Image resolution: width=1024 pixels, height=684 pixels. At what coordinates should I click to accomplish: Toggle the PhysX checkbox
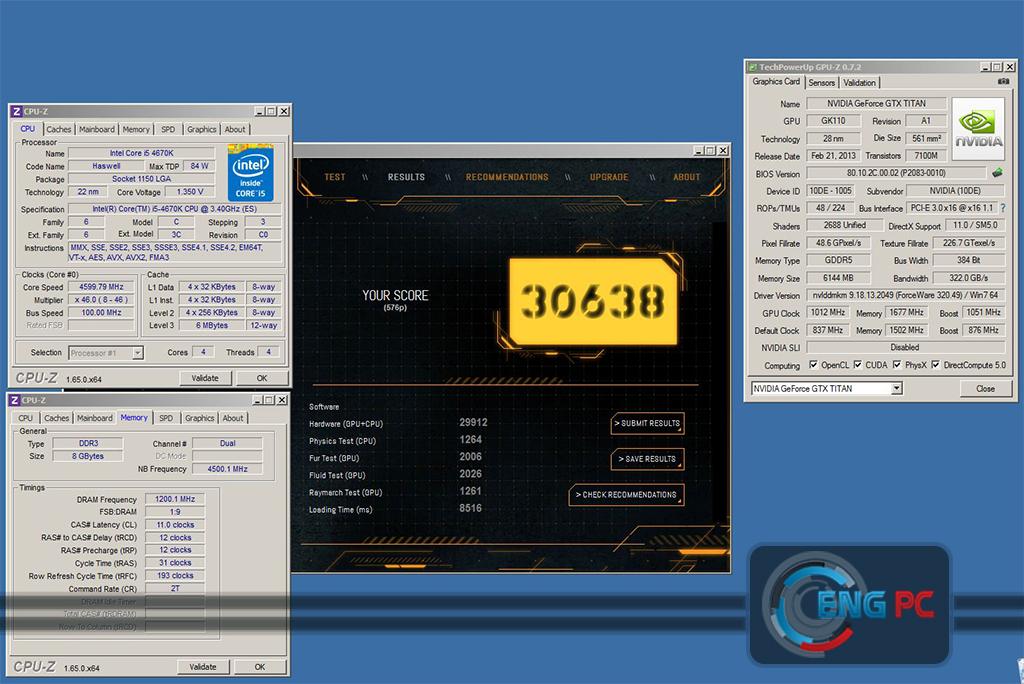click(x=897, y=365)
